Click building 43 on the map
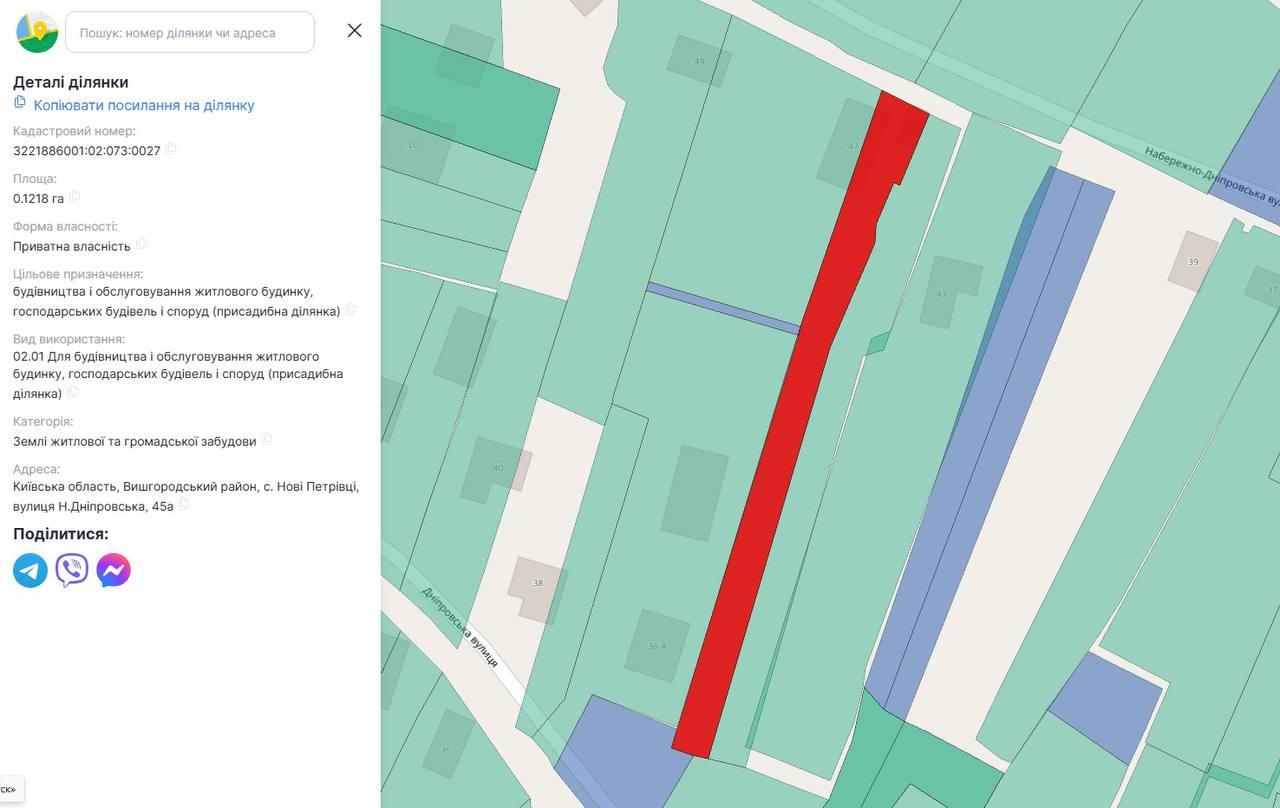Viewport: 1280px width, 808px height. pos(949,292)
